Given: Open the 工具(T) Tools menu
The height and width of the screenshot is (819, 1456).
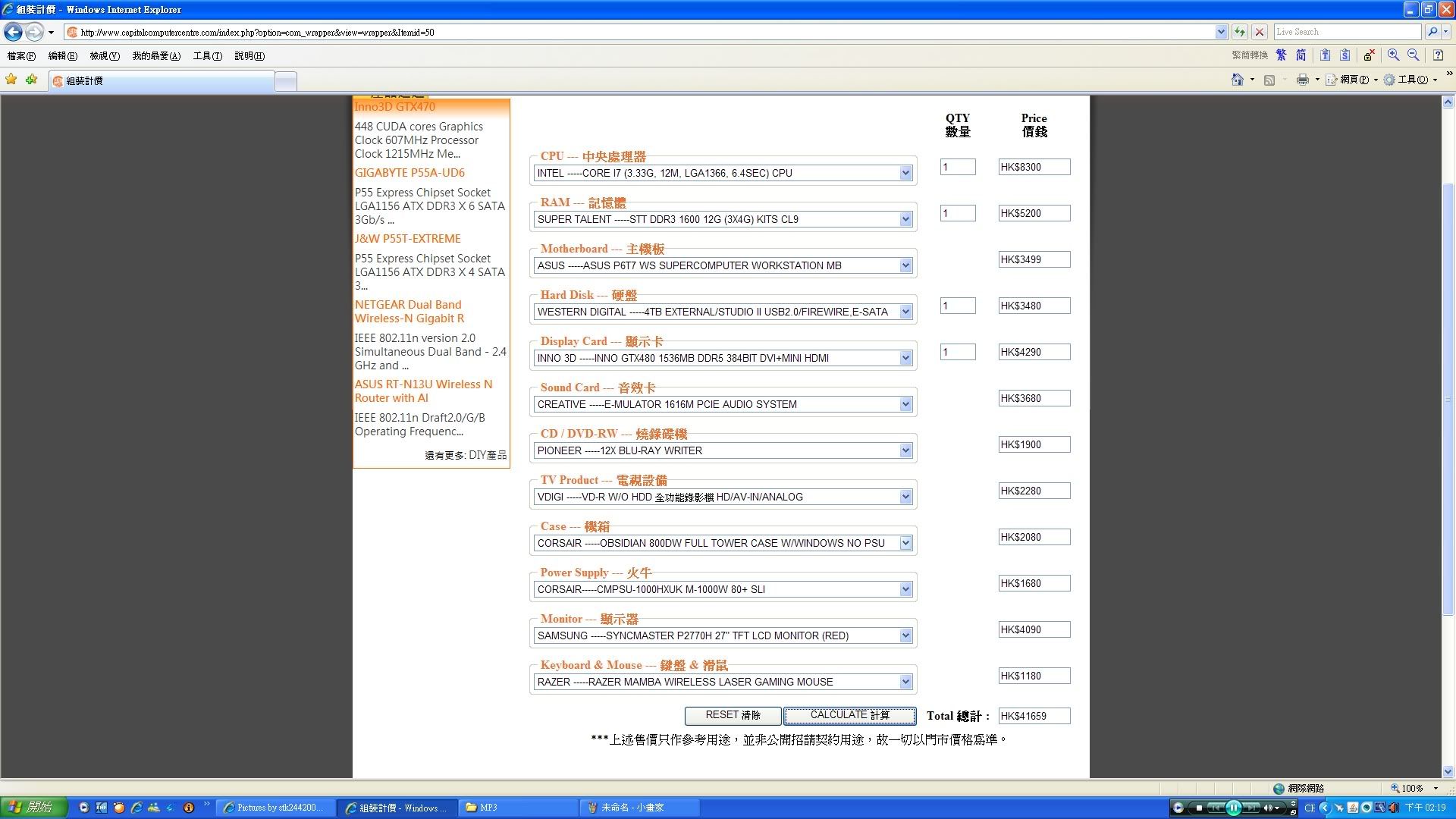Looking at the screenshot, I should click(x=207, y=56).
